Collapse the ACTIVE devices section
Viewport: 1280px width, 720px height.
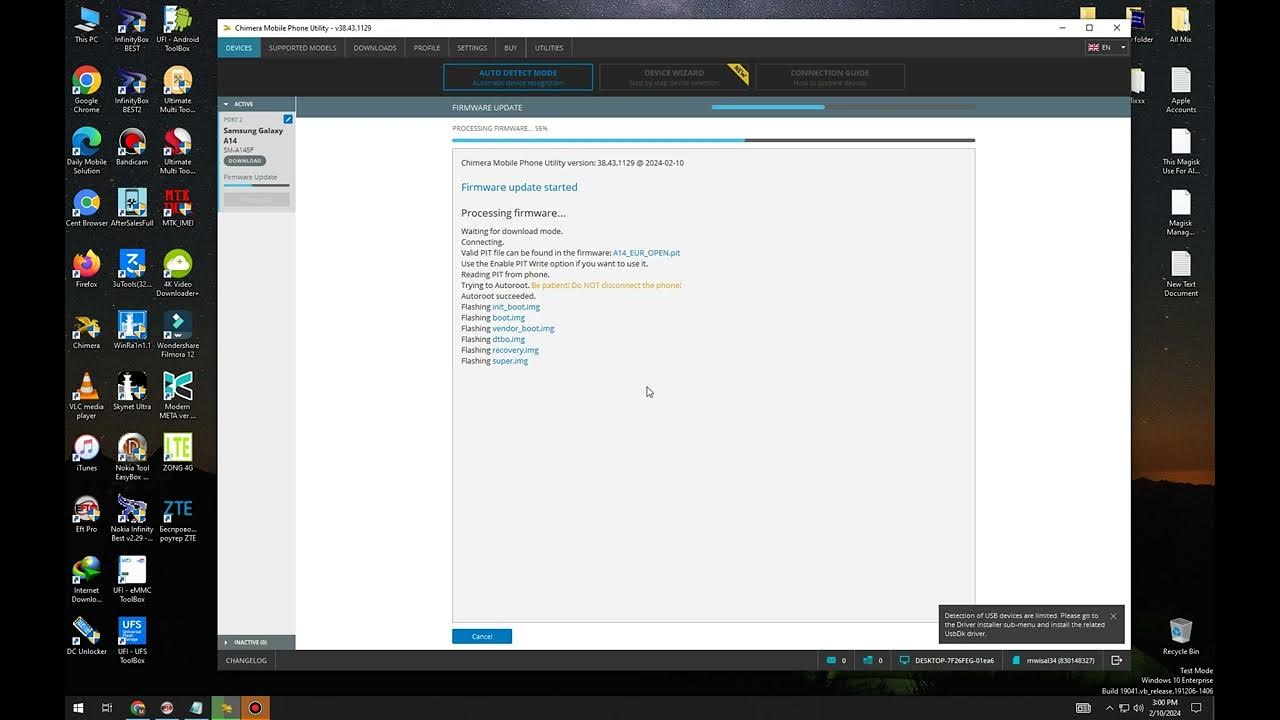[256, 104]
